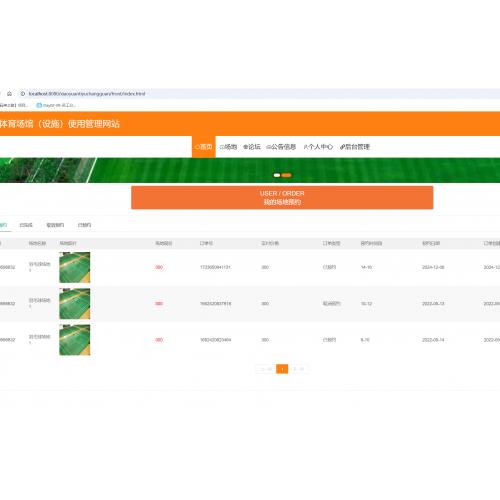Screen dimensions: 500x500
Task: Select the white carousel indicator dot
Action: coord(277,175)
